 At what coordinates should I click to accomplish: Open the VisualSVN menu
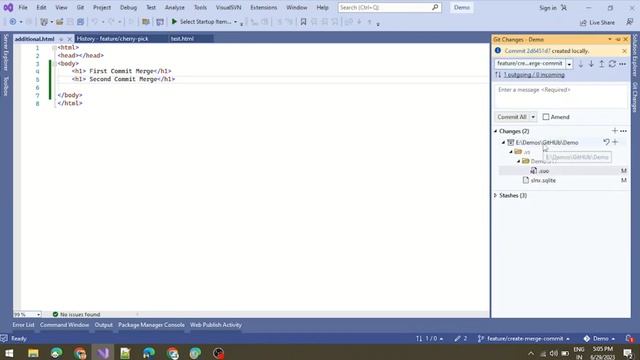coord(228,7)
